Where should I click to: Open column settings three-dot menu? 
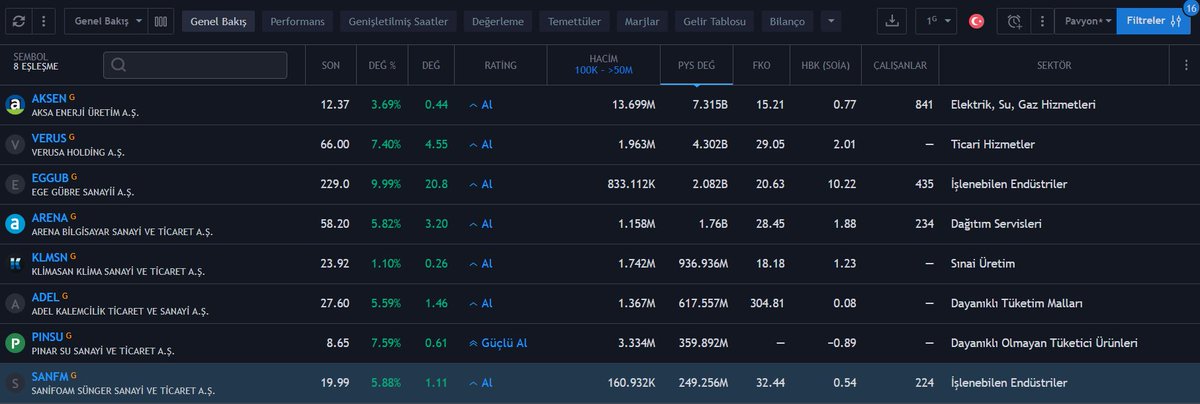tap(1185, 65)
